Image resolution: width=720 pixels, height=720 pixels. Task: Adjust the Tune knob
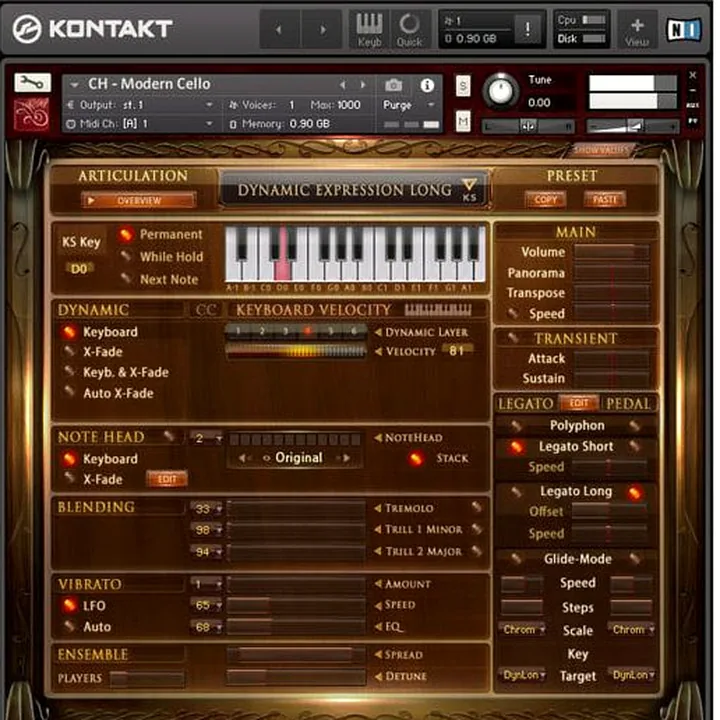pyautogui.click(x=500, y=90)
